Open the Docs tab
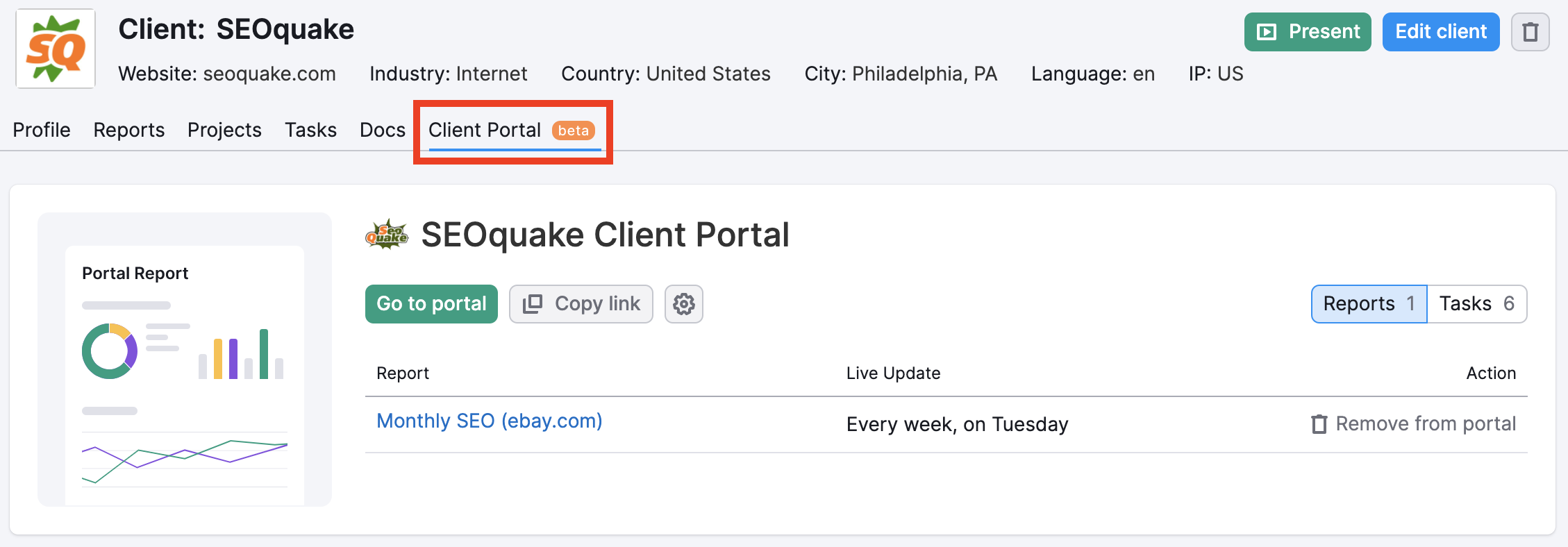This screenshot has height=547, width=1568. [x=383, y=130]
